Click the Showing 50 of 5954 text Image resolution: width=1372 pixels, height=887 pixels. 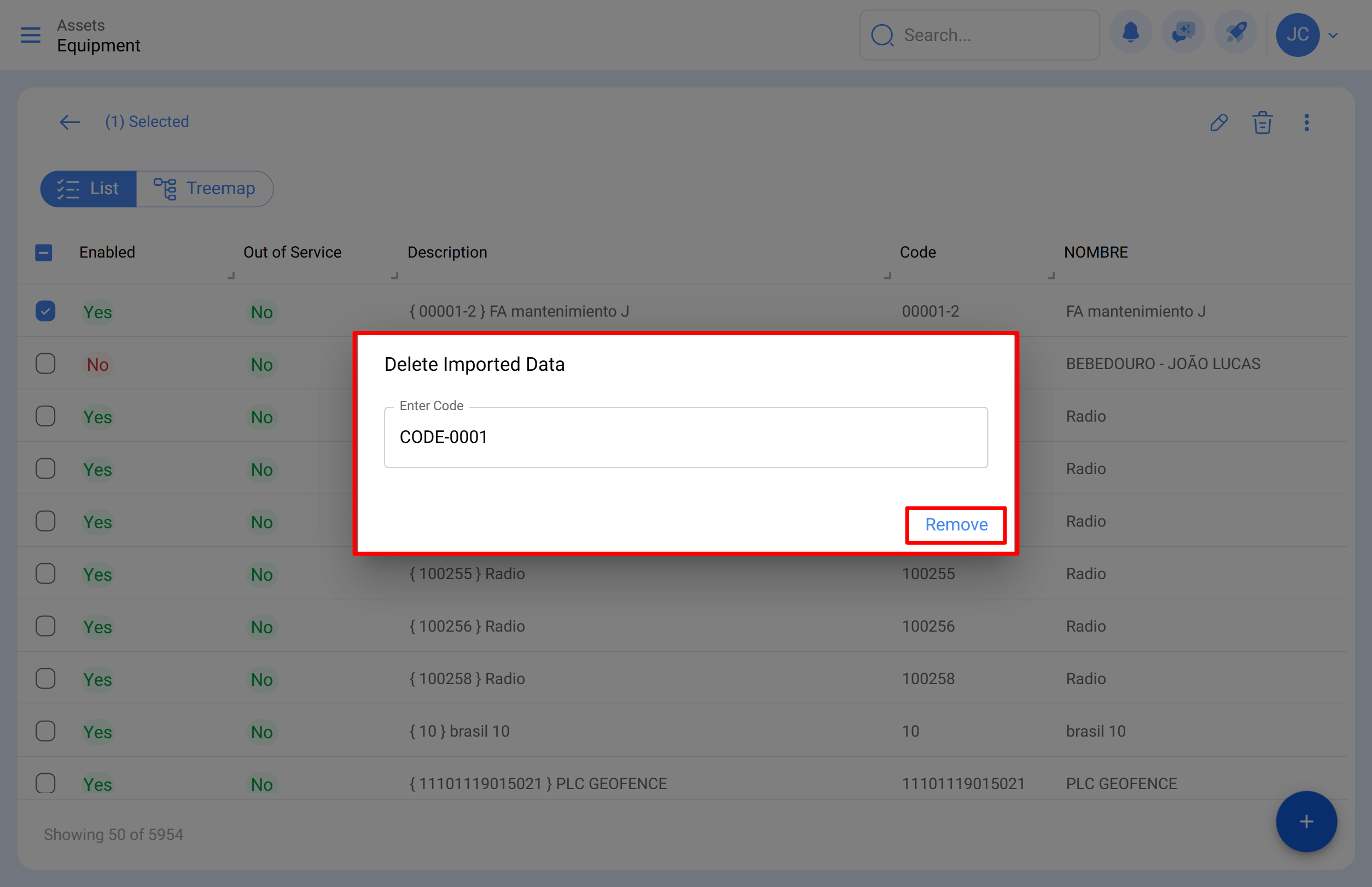coord(114,835)
